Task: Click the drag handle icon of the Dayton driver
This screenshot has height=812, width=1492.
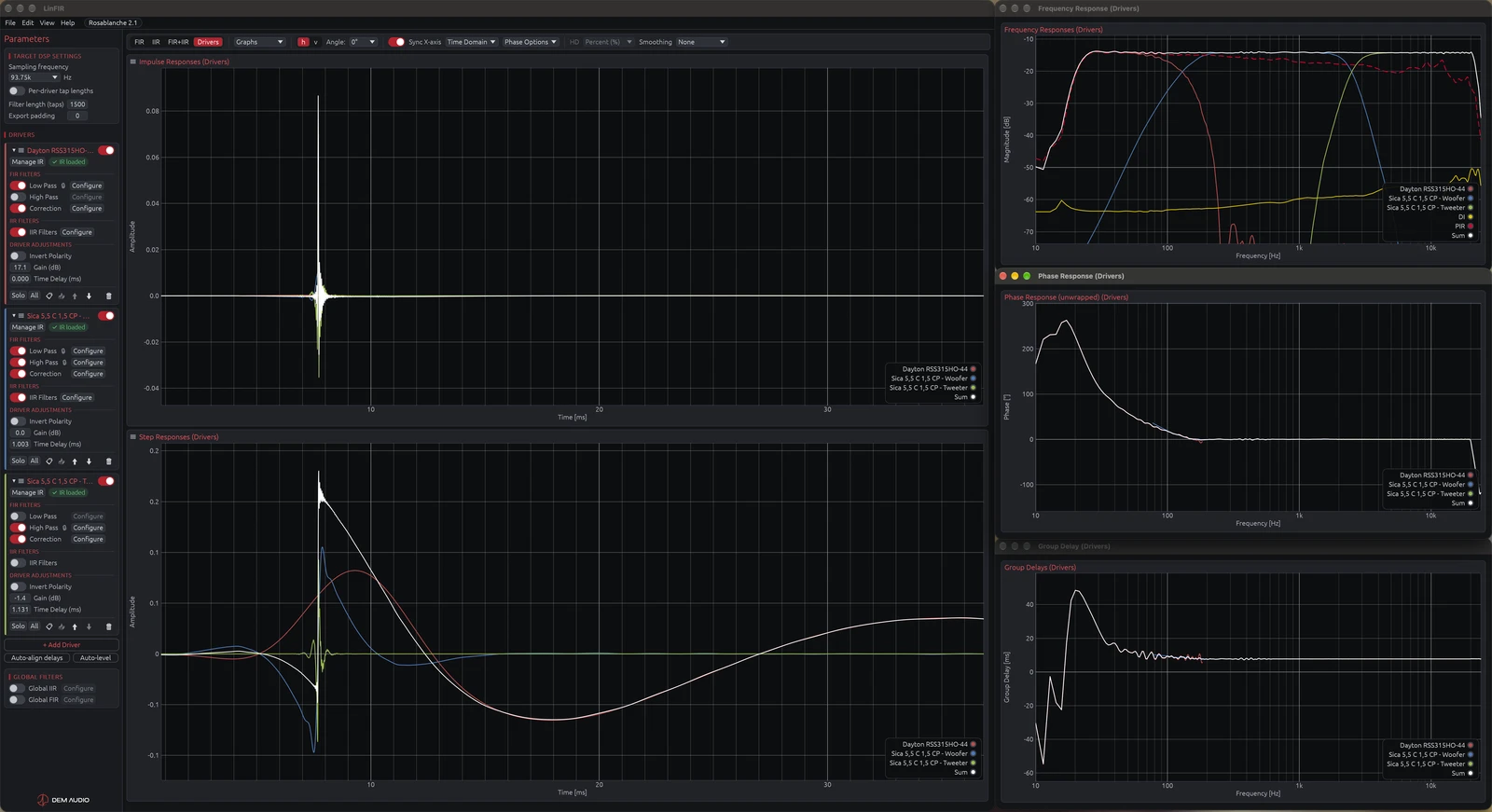Action: [x=21, y=150]
